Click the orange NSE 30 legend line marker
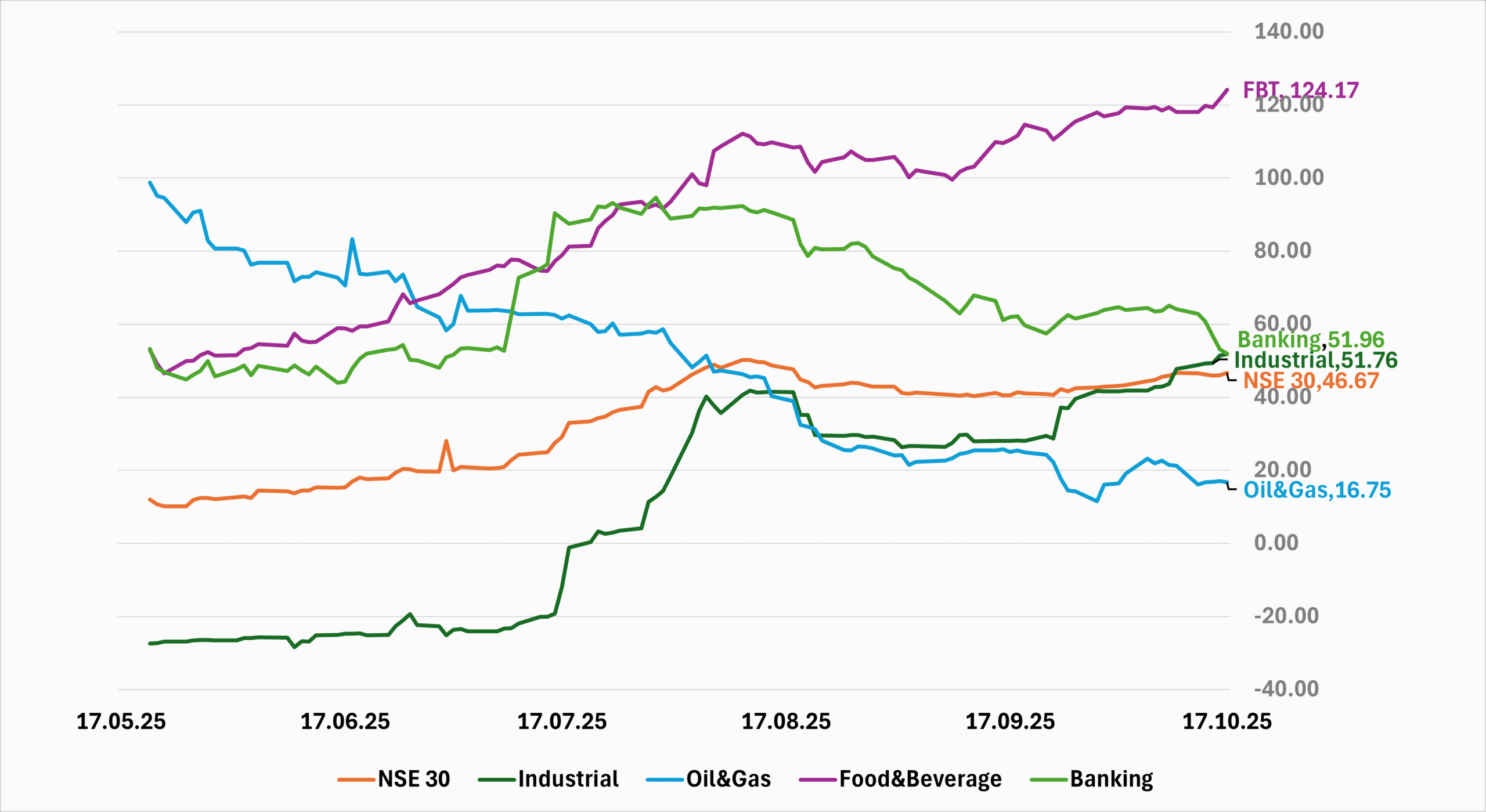Screen dimensions: 1486x812 point(356,779)
